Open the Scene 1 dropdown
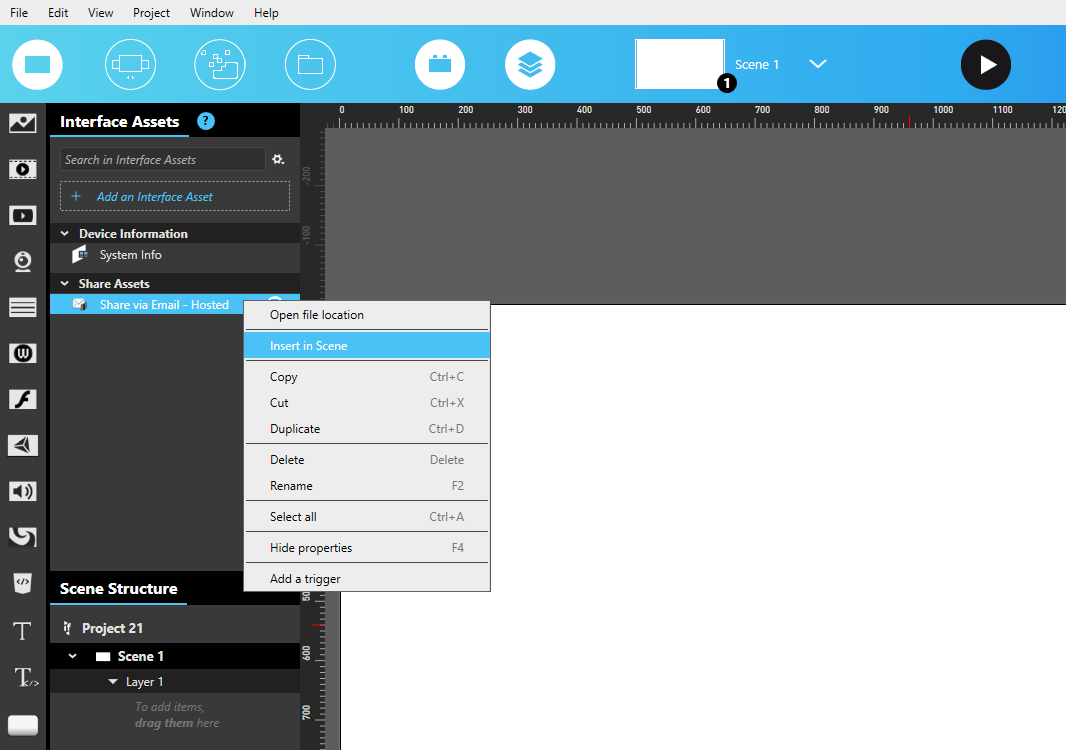 point(817,63)
